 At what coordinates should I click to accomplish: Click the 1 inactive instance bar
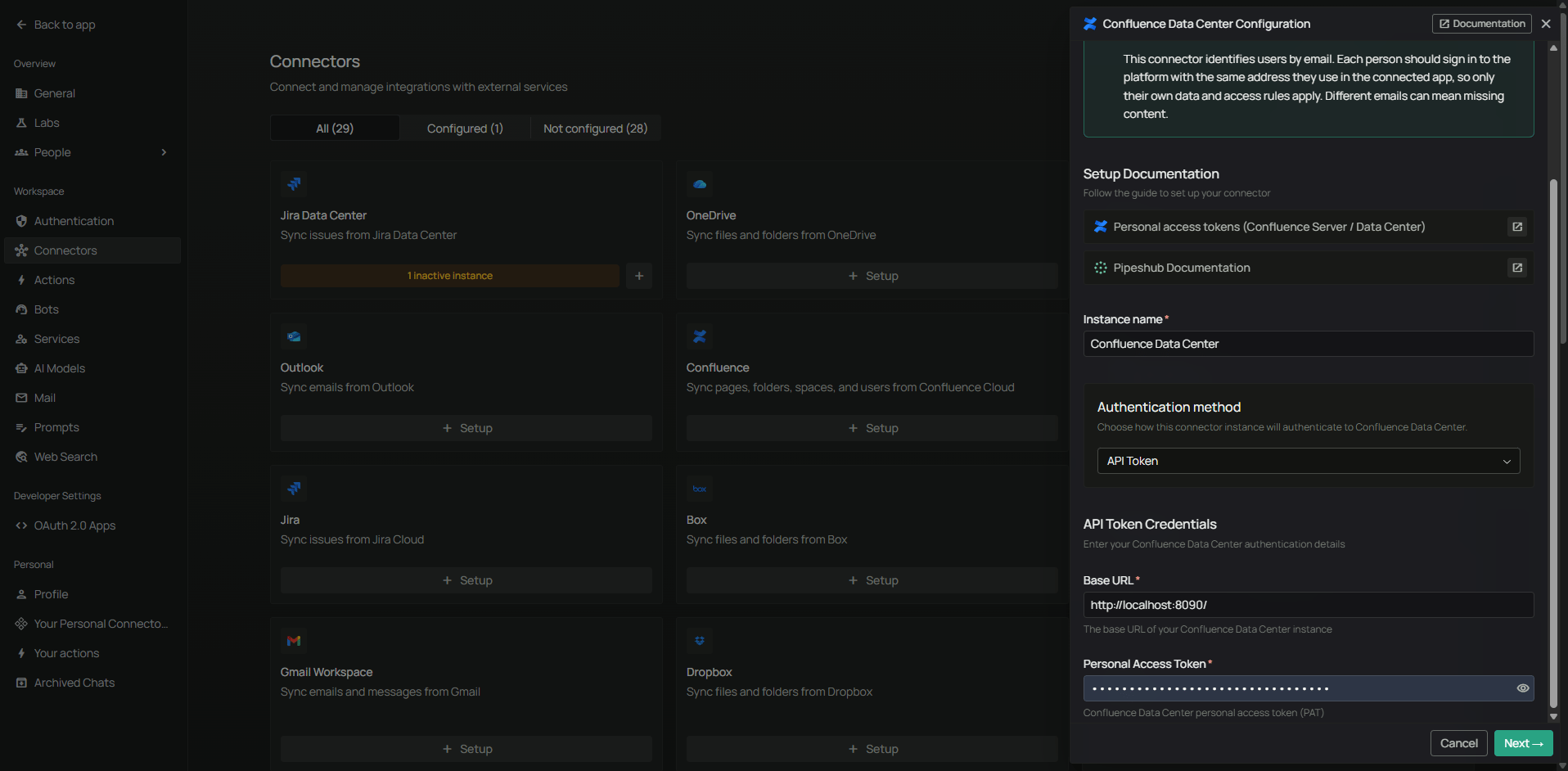click(x=450, y=276)
